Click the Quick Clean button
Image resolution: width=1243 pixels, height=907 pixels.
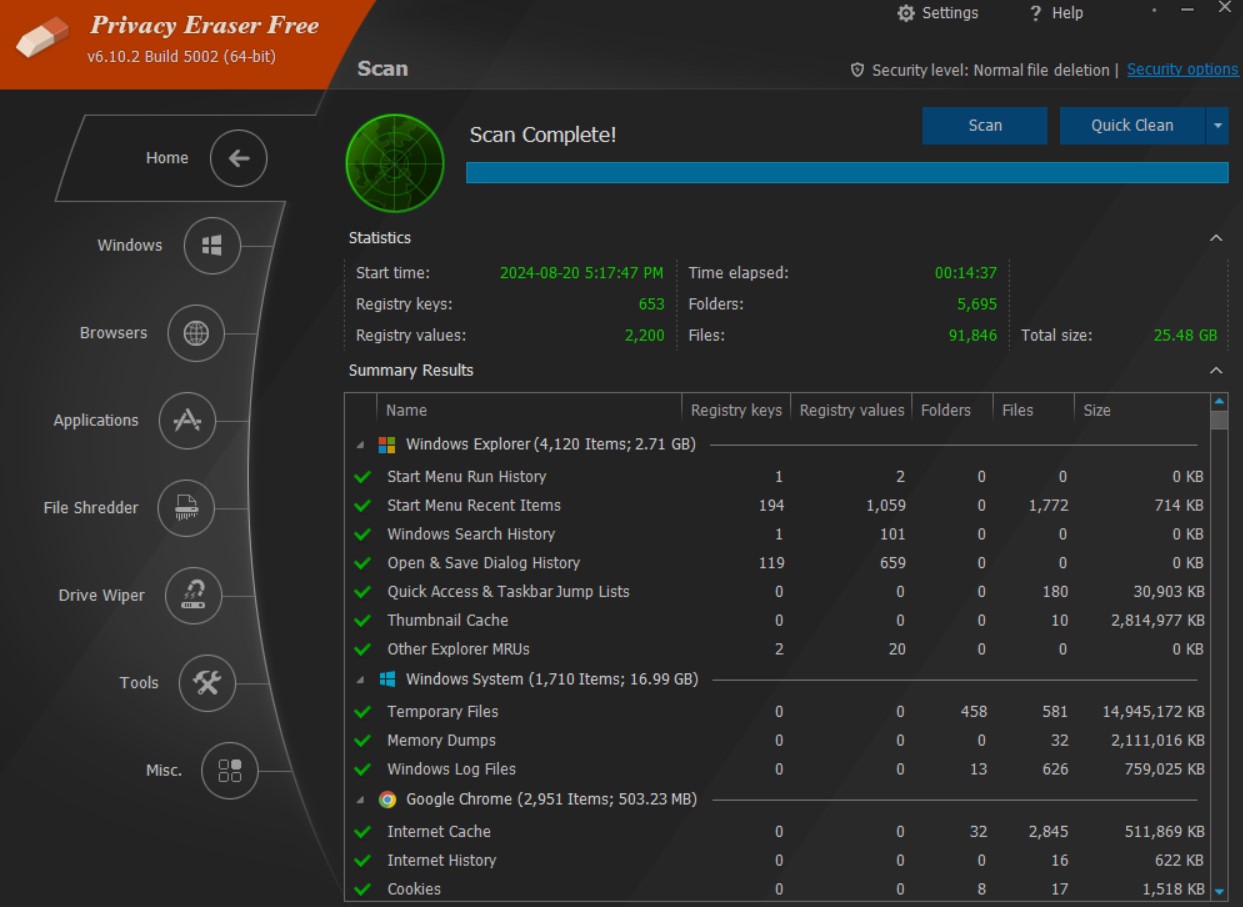pos(1132,126)
